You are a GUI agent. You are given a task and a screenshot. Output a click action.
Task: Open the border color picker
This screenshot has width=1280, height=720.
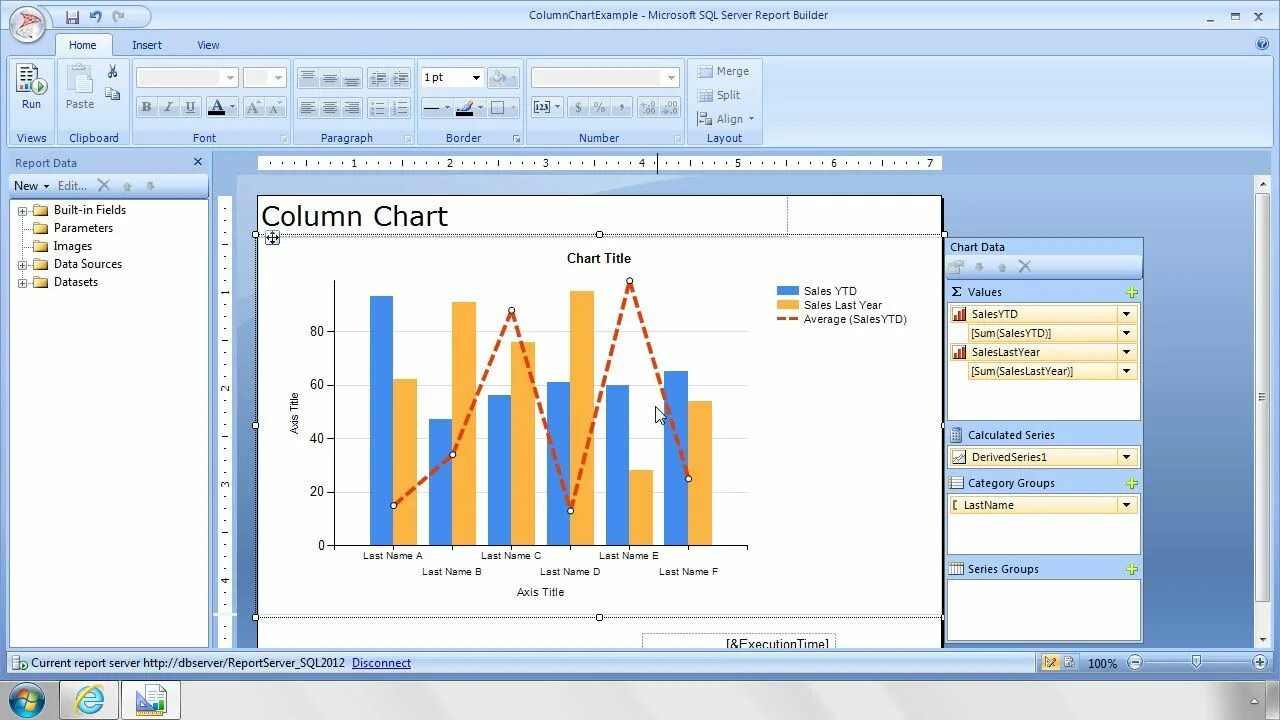pos(469,108)
